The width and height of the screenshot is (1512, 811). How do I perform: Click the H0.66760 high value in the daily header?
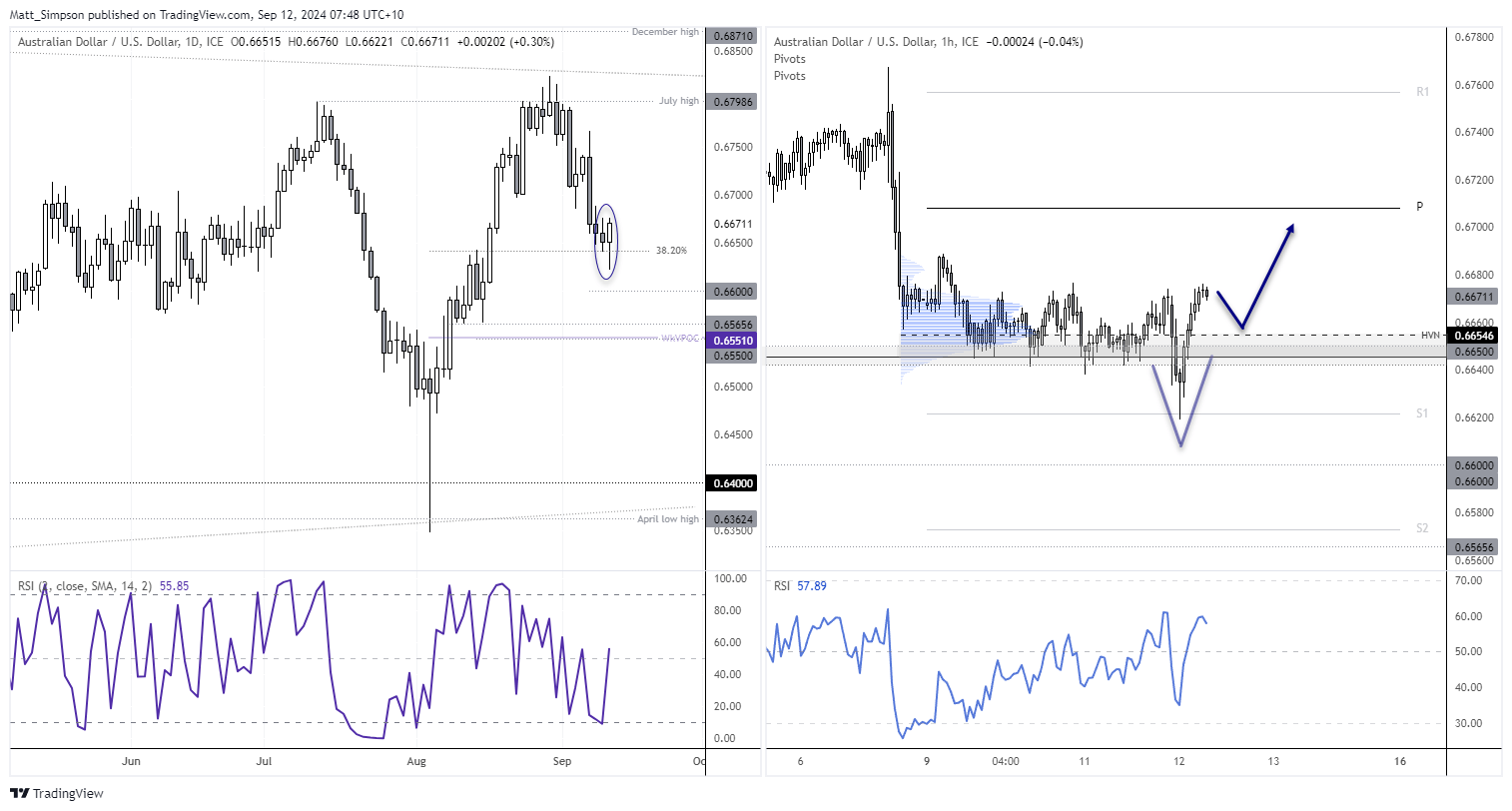(314, 42)
